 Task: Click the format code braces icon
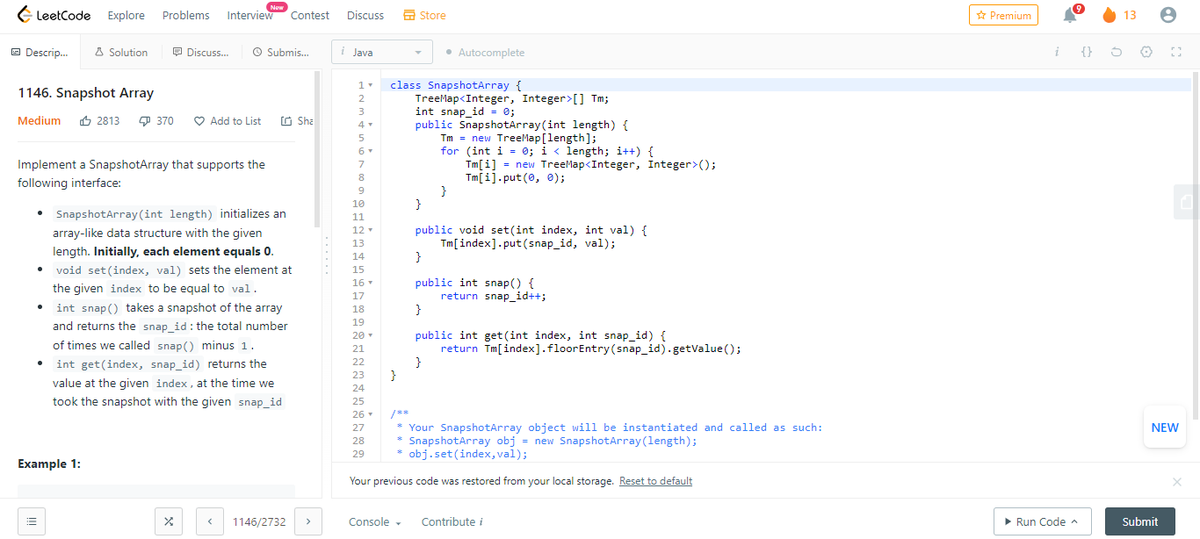coord(1087,52)
